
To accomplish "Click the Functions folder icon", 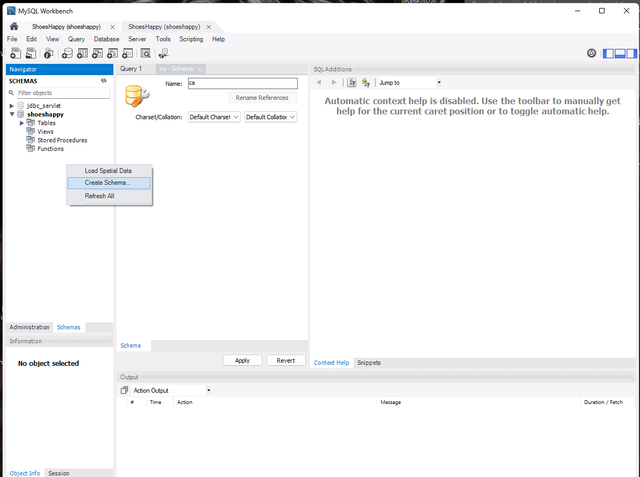I will 30,148.
